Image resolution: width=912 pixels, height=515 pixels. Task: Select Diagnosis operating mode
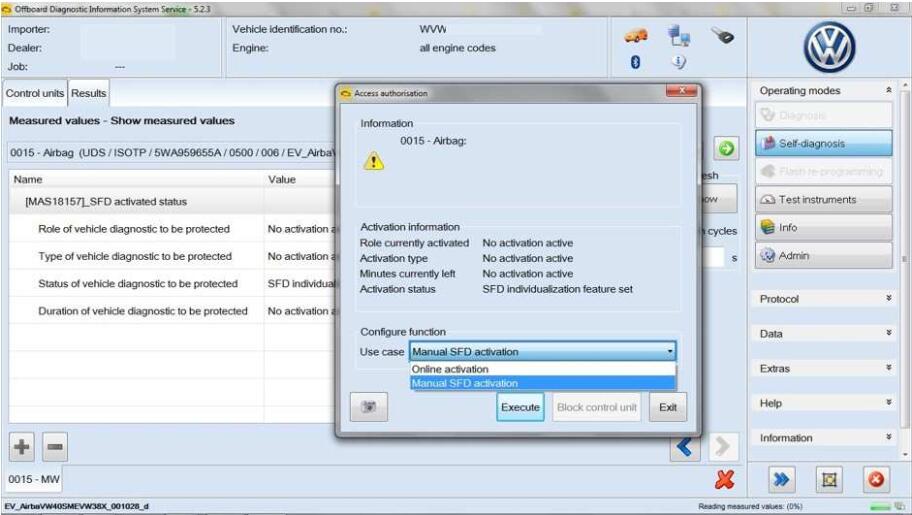click(x=824, y=115)
